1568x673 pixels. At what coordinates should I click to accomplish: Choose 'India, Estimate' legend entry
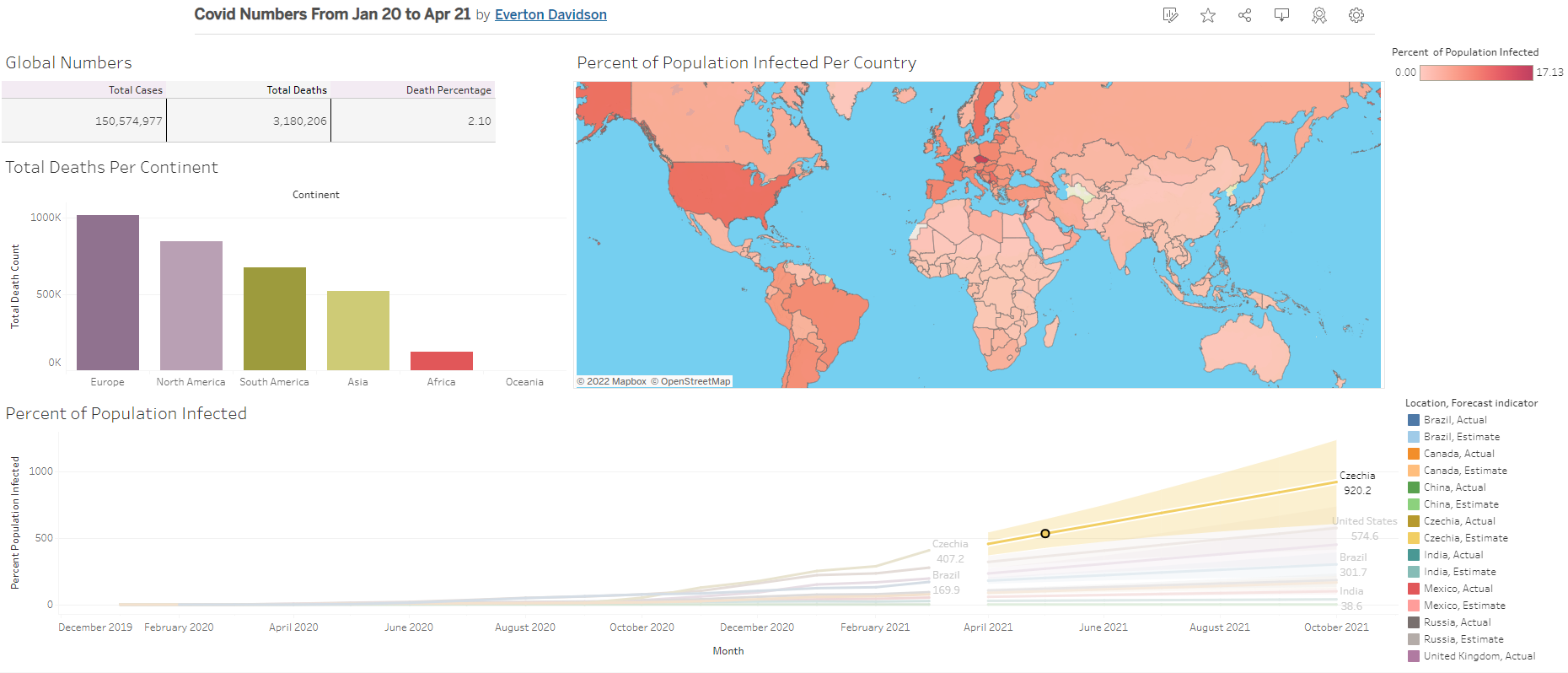[1459, 572]
